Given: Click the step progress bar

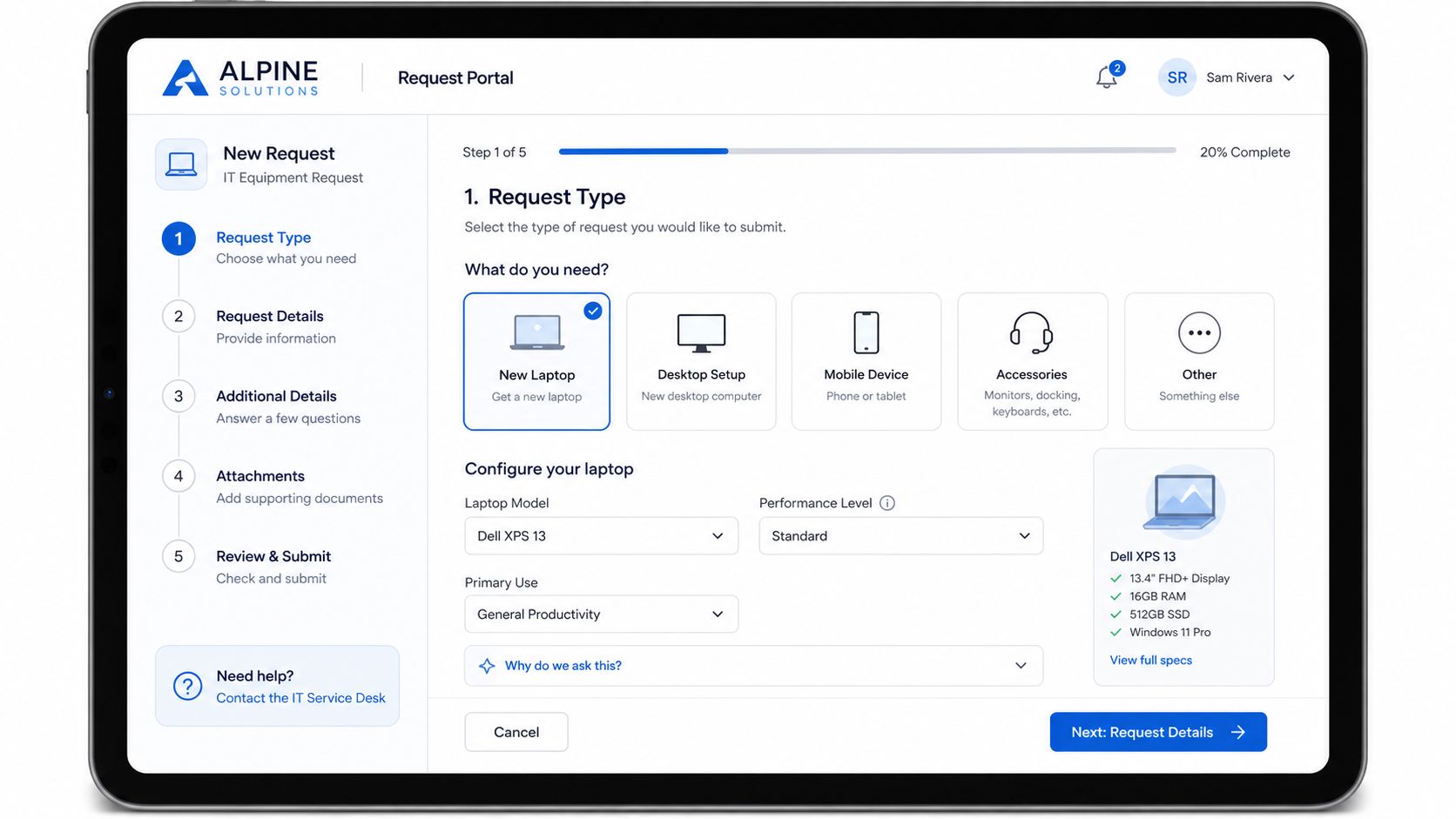Looking at the screenshot, I should click(867, 151).
